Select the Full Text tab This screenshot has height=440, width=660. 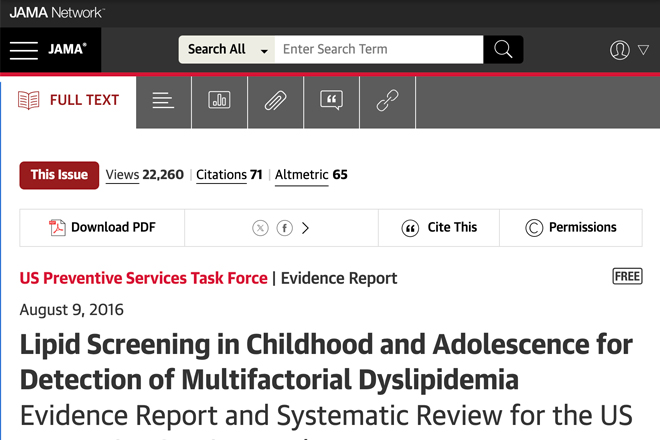pyautogui.click(x=69, y=100)
